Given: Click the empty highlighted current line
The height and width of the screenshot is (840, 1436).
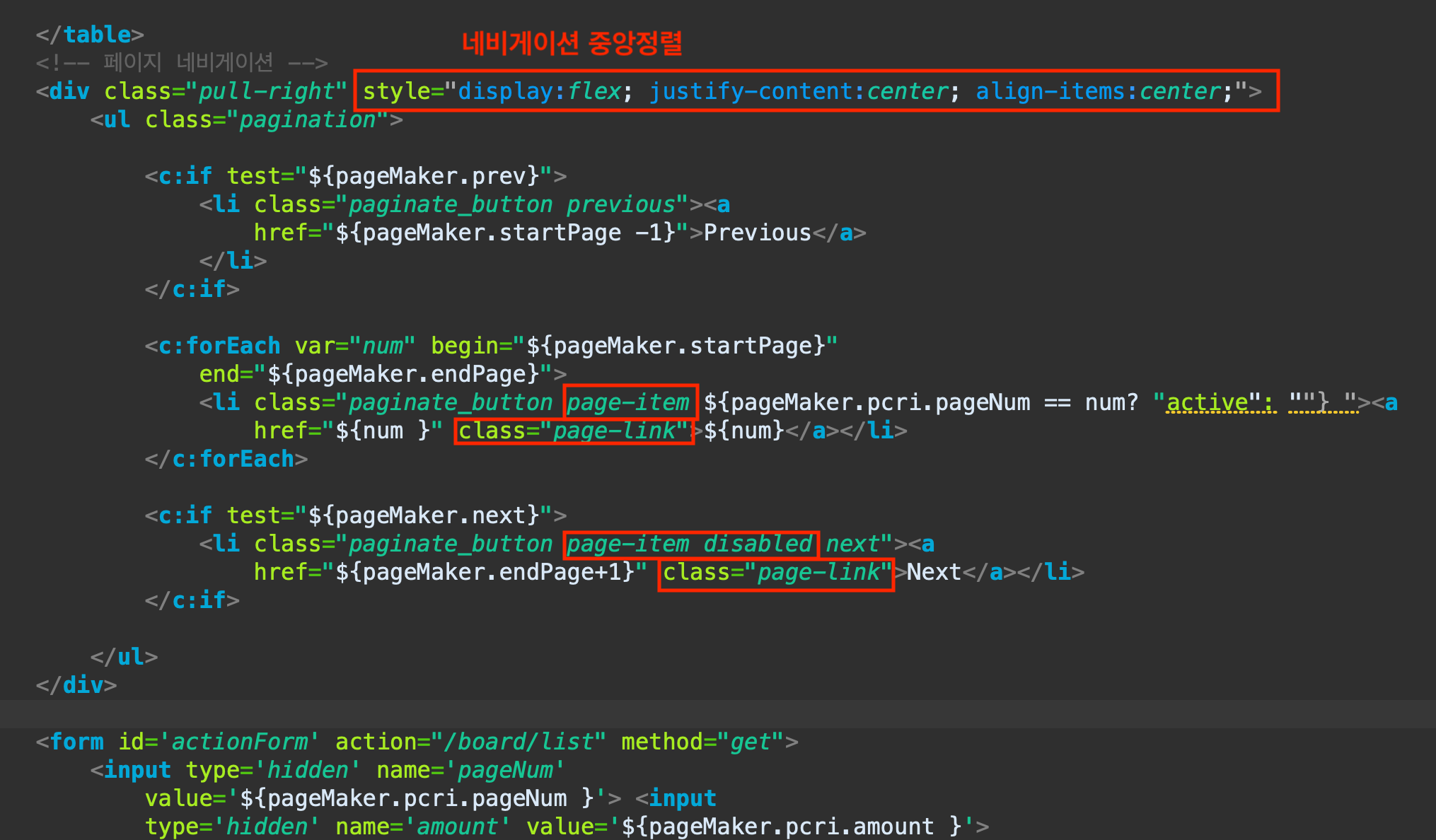Looking at the screenshot, I should [707, 714].
